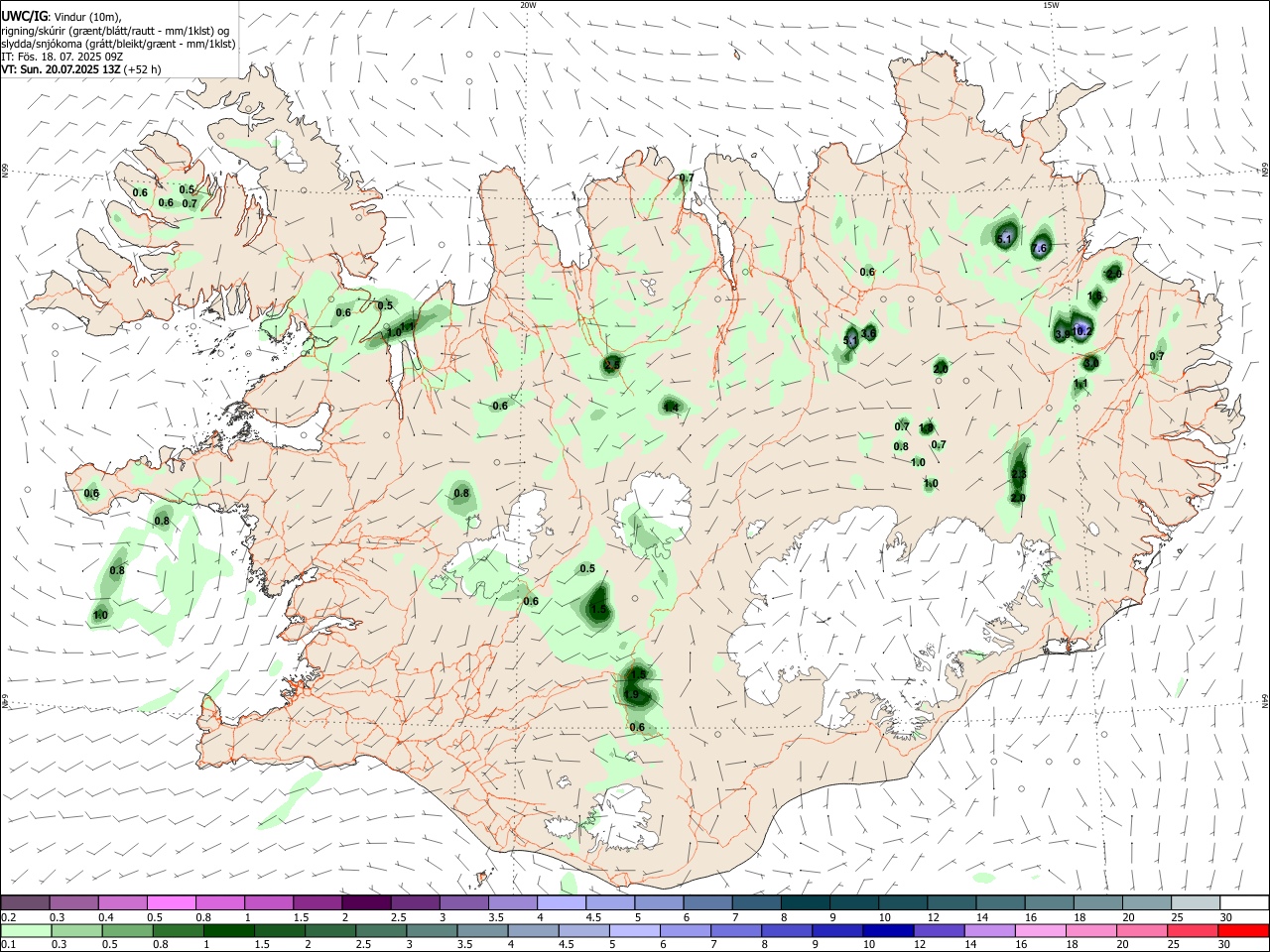This screenshot has height=952, width=1270.
Task: Click the bright red swatch after rain label 30
Action: point(1242,930)
